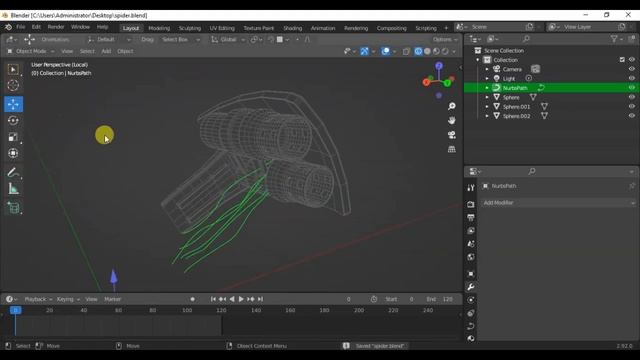This screenshot has height=360, width=640.
Task: Open the Add Modifier dropdown
Action: point(558,203)
